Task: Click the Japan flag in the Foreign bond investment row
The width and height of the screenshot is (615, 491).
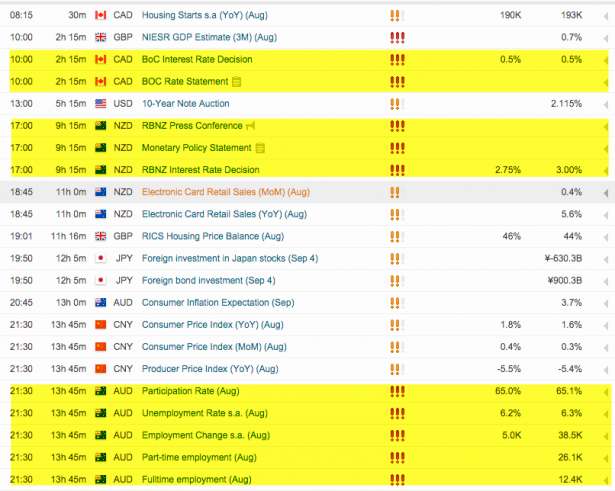Action: coord(101,280)
